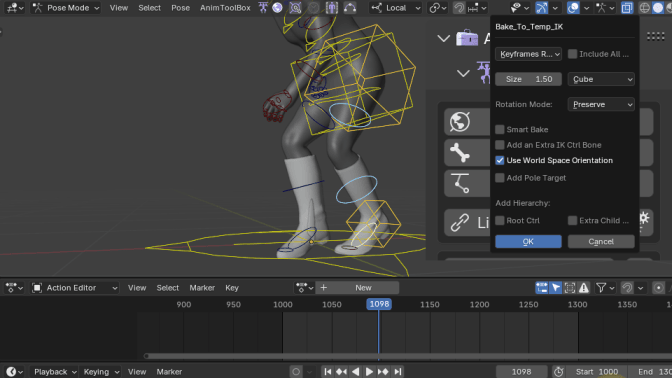Toggle the viewport gizmo icon in header
The width and height of the screenshot is (672, 378).
click(542, 8)
